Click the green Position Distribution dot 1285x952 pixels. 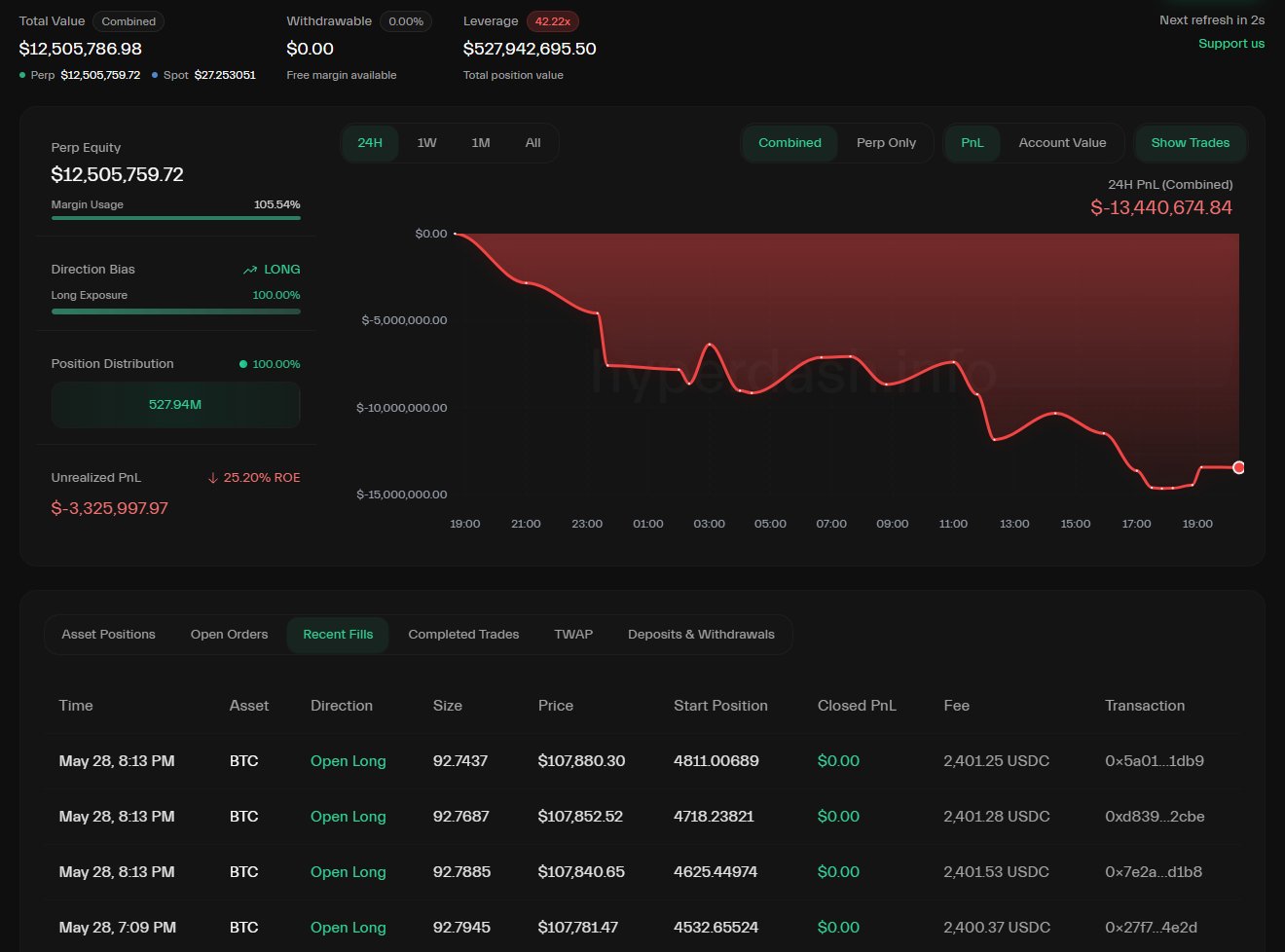243,364
